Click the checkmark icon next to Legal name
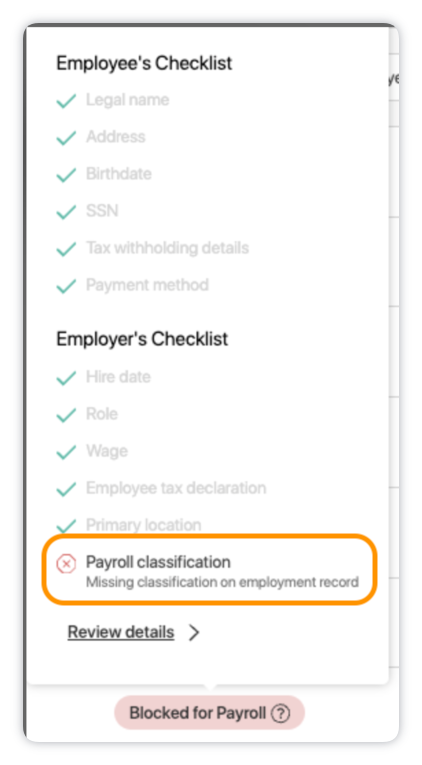 click(x=66, y=101)
